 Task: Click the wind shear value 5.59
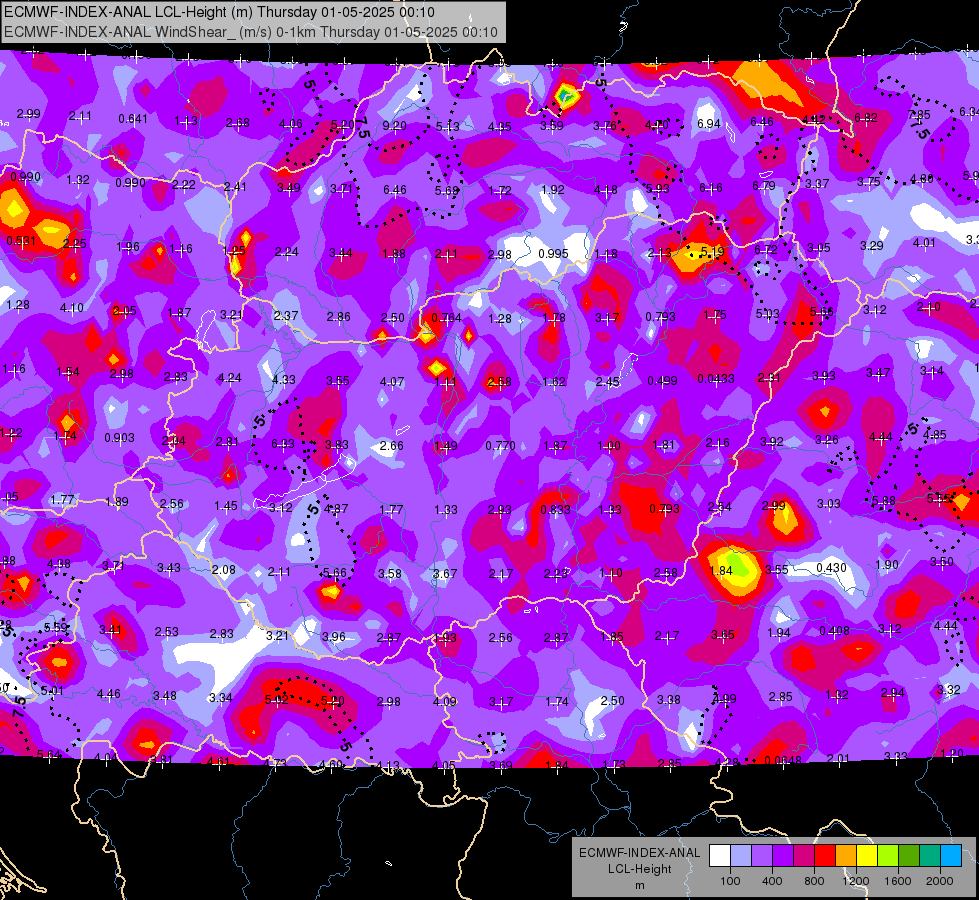pos(56,626)
